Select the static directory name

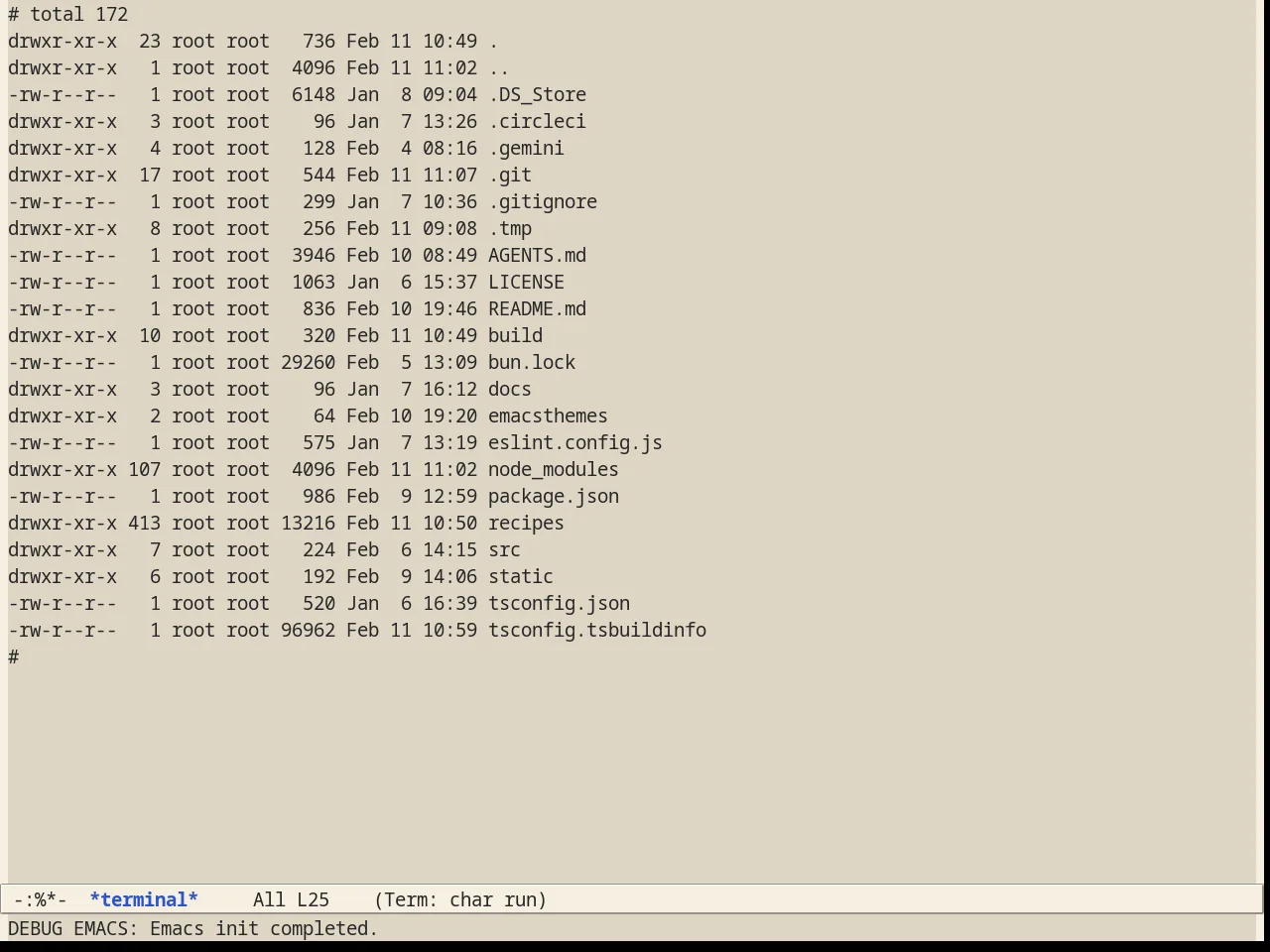point(521,576)
